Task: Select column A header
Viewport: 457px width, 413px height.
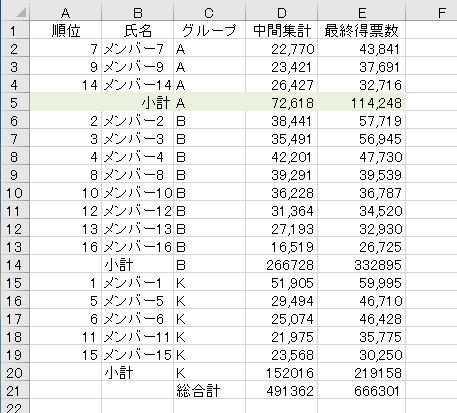Action: (x=65, y=13)
